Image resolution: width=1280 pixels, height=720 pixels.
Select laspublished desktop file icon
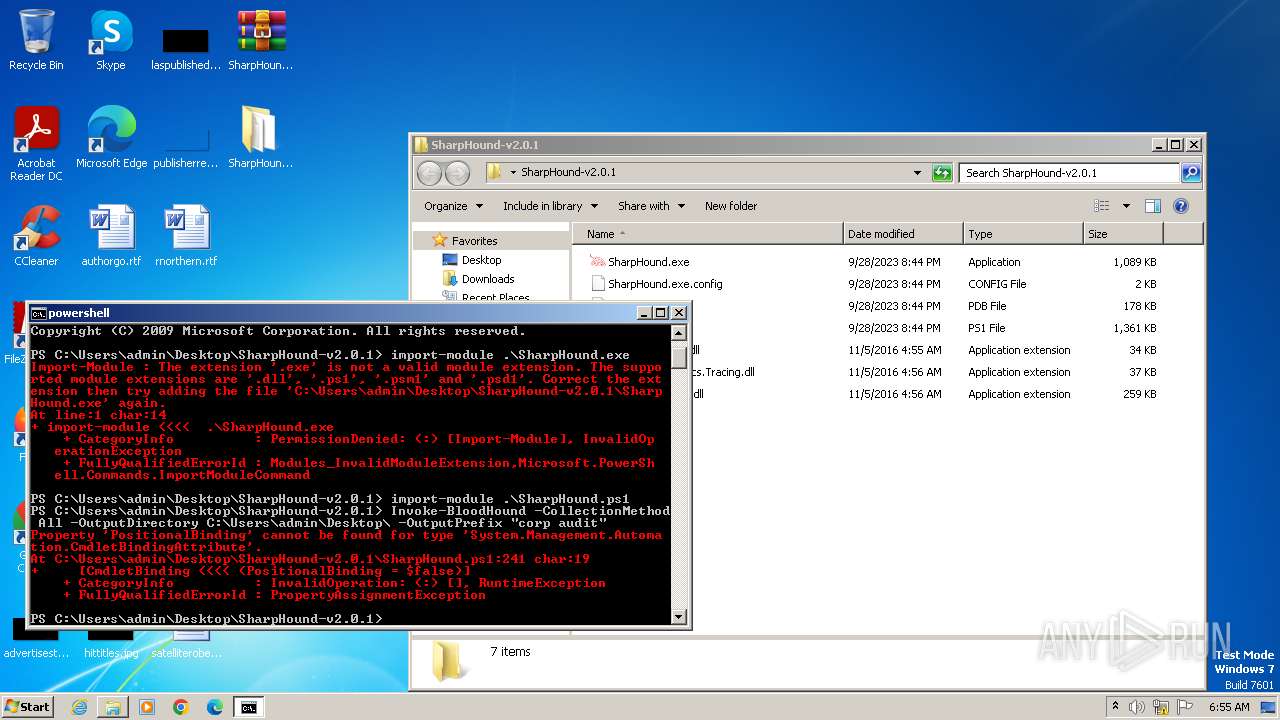(x=186, y=48)
